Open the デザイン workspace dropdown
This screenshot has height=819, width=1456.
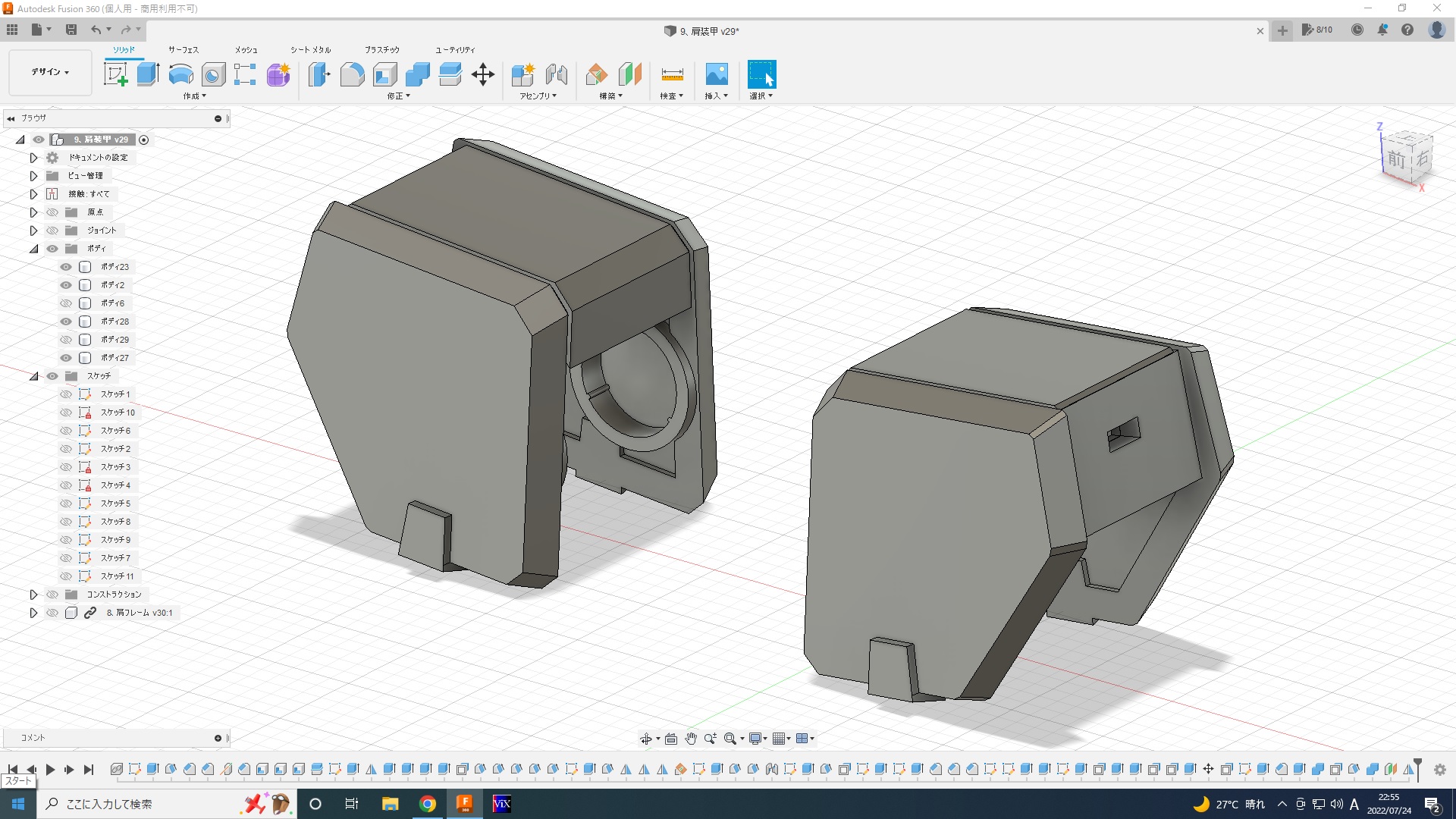click(50, 72)
